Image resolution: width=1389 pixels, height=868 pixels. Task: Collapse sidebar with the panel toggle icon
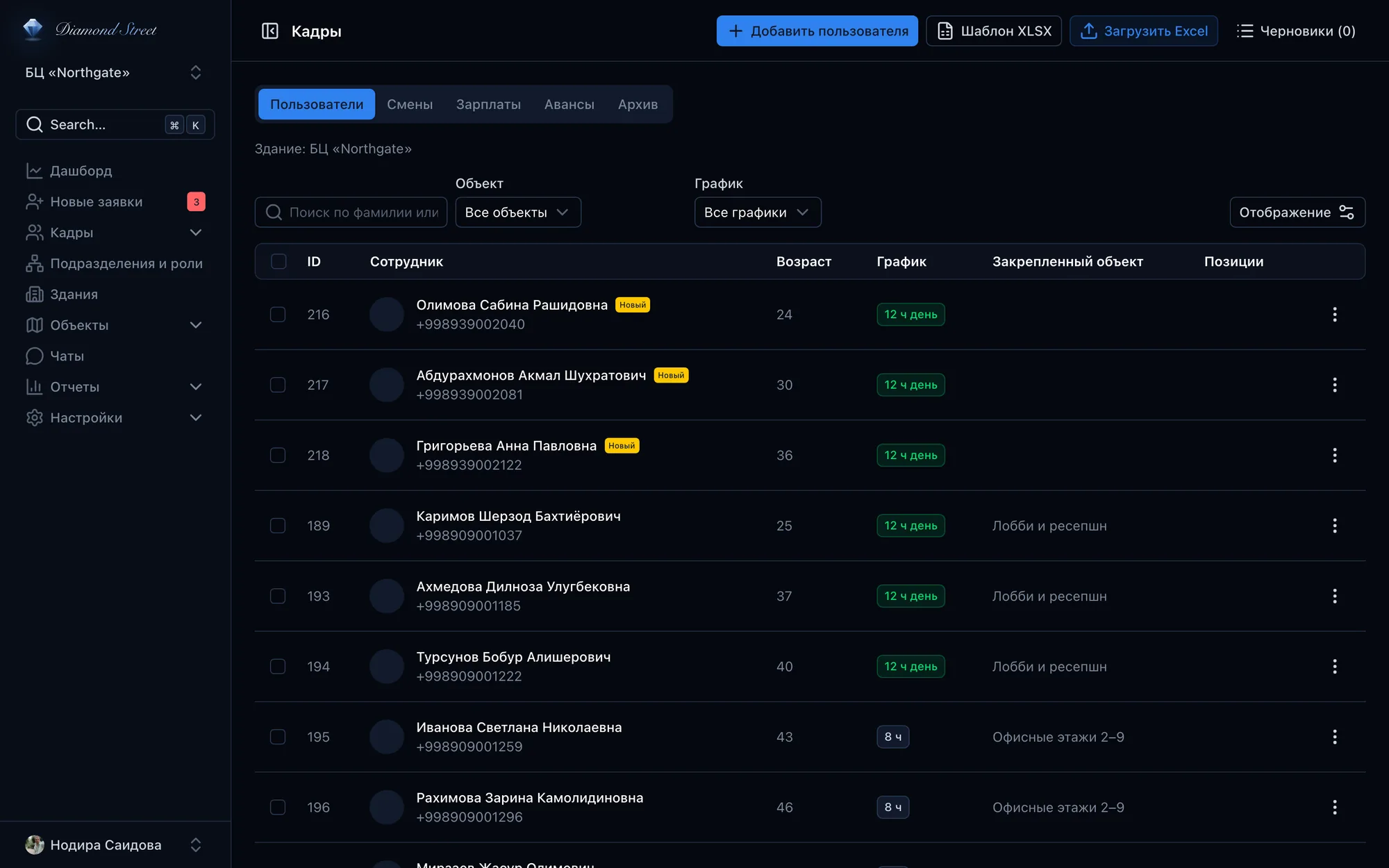[x=269, y=31]
